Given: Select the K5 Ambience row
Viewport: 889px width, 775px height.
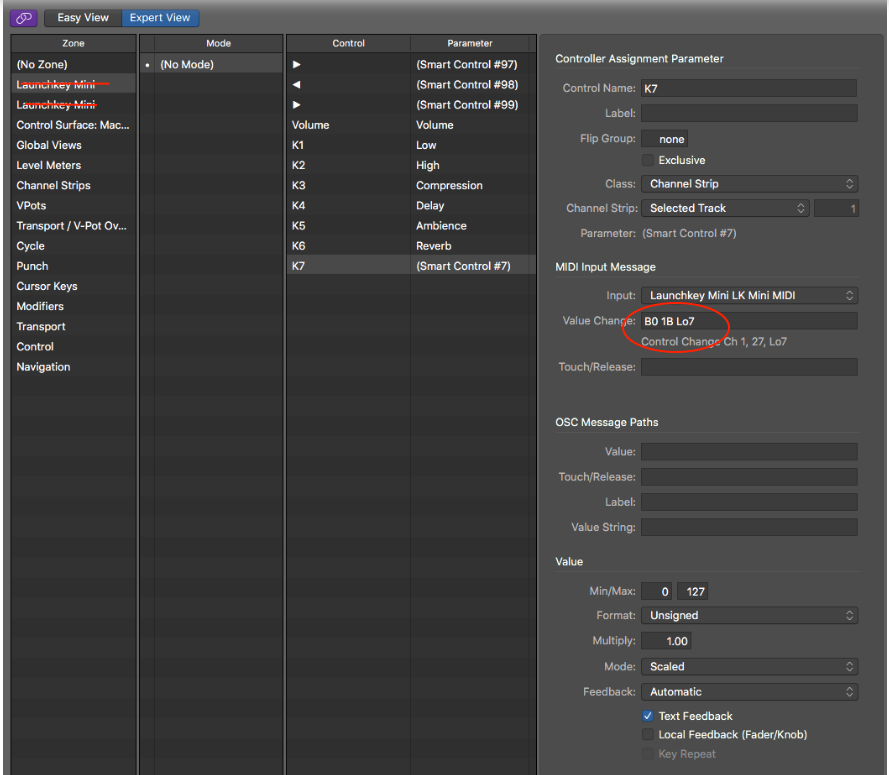Looking at the screenshot, I should click(x=411, y=226).
